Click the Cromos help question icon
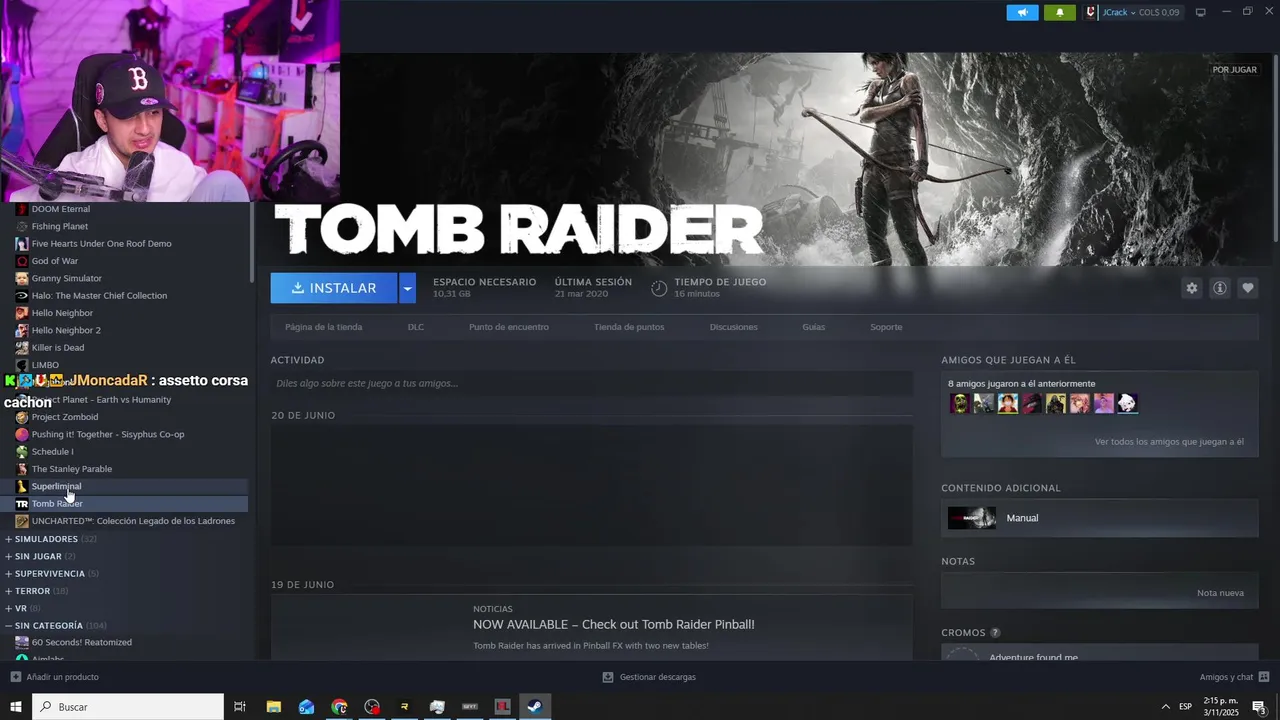 click(995, 633)
